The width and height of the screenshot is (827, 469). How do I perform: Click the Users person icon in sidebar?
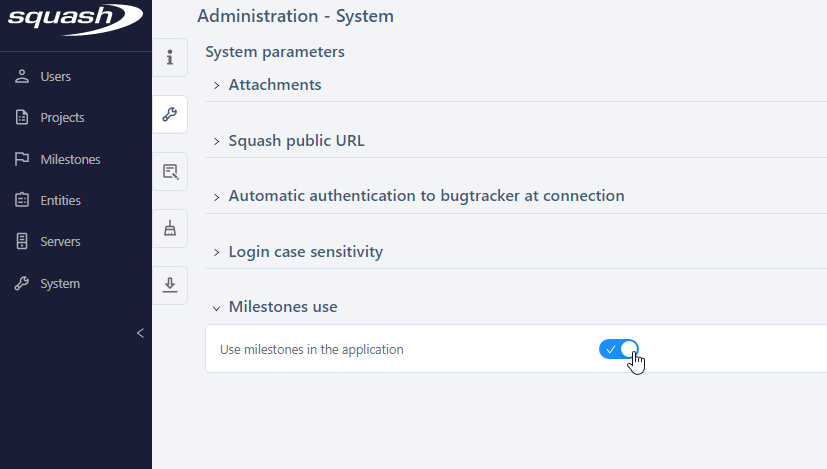tap(22, 76)
